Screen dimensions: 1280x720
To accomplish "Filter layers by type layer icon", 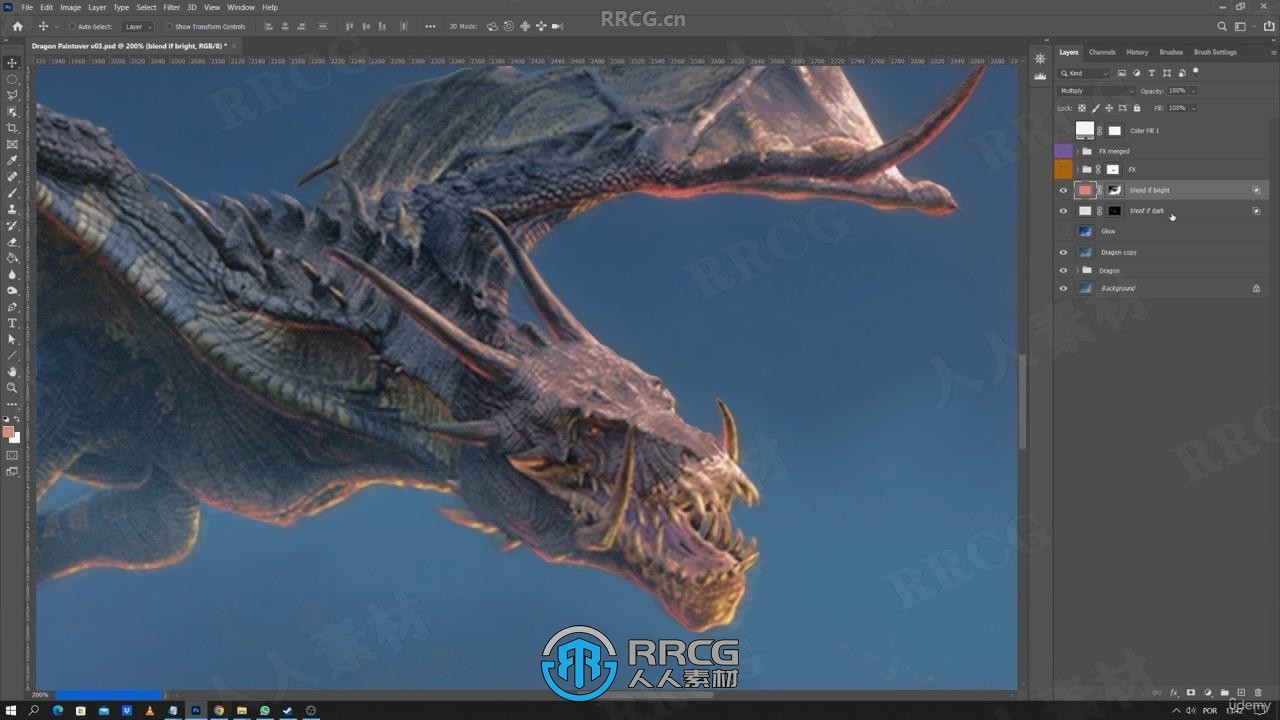I will [1152, 73].
